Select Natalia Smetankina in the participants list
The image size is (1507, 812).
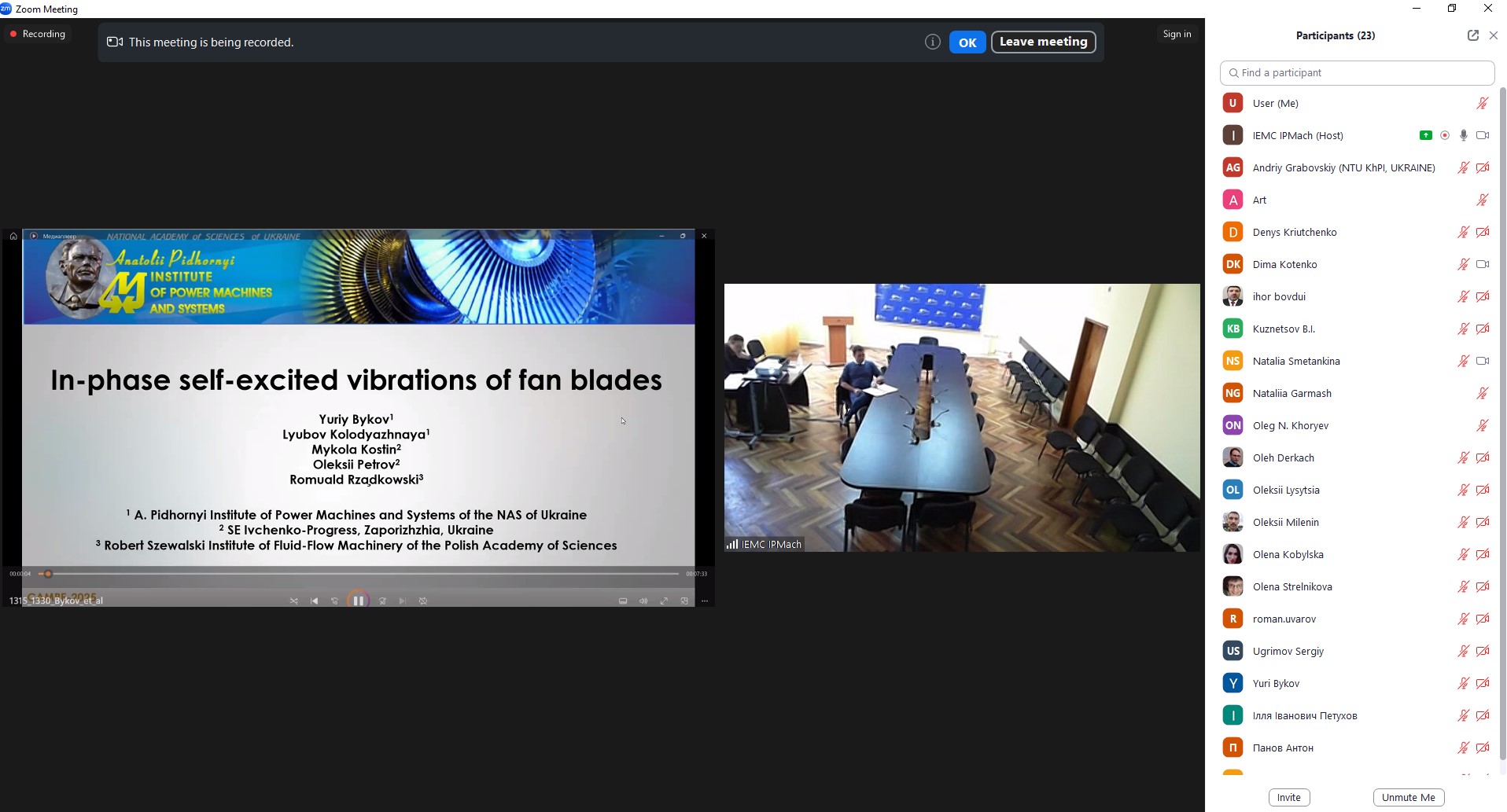(x=1295, y=361)
